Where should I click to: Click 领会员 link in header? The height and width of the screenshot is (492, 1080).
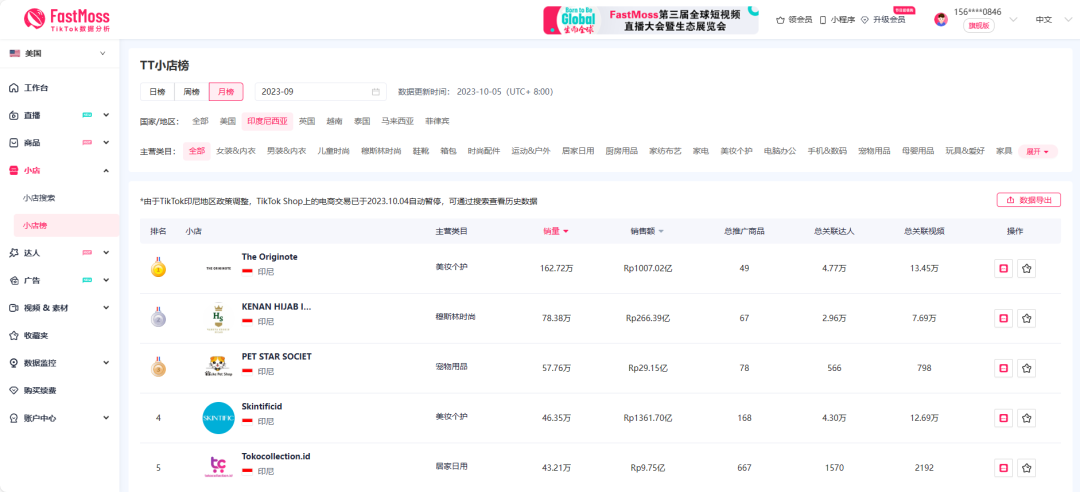click(x=793, y=19)
